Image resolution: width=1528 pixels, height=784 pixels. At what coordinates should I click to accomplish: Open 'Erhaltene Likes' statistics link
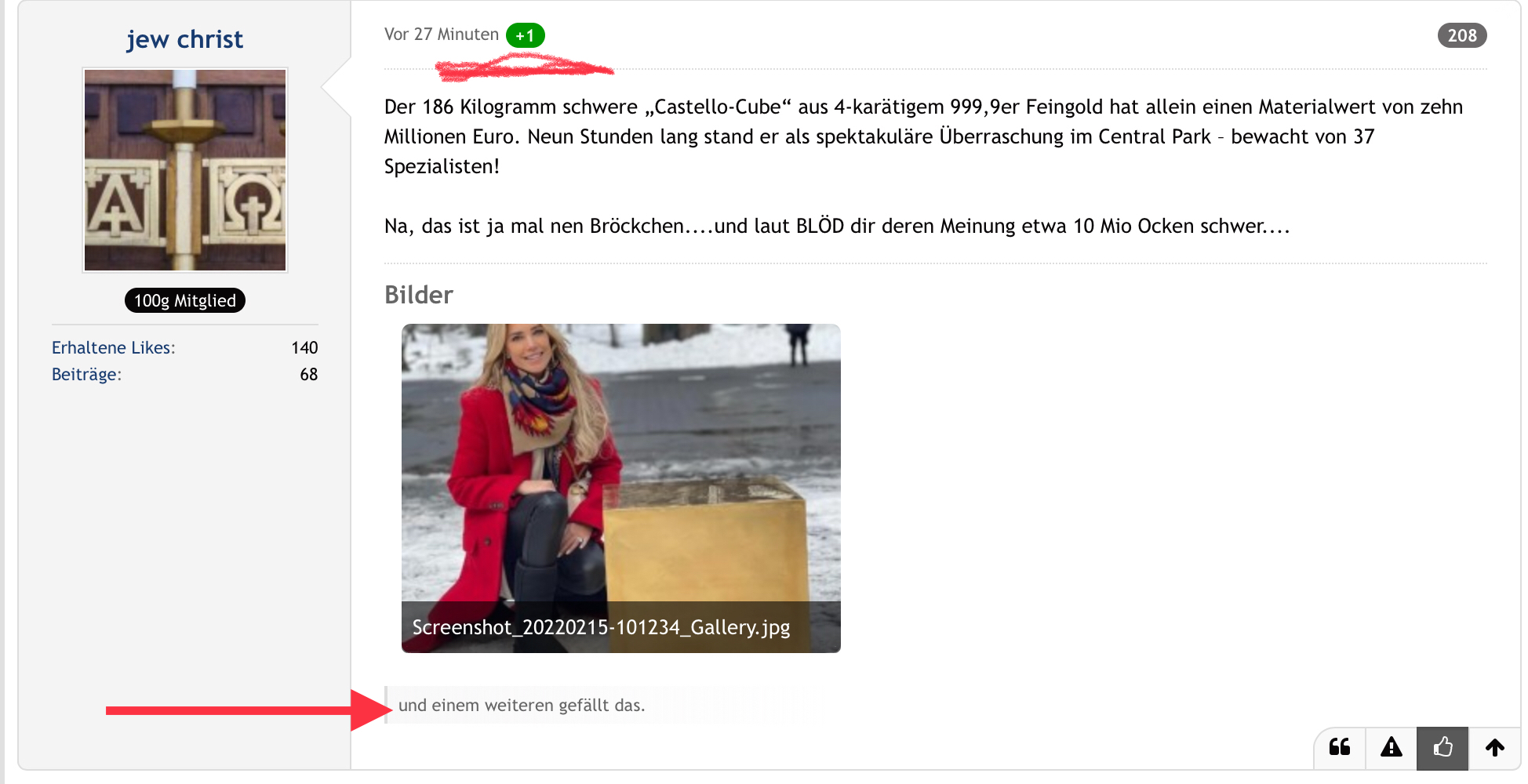[x=114, y=347]
